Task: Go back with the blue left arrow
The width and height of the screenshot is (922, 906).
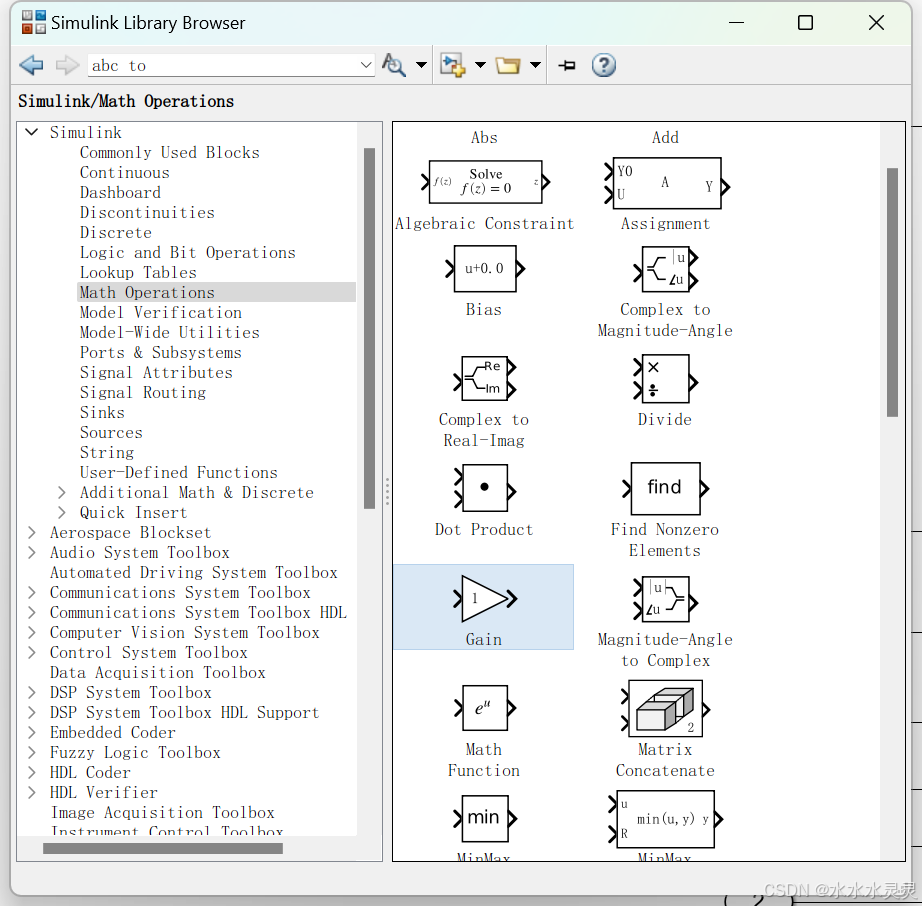Action: click(31, 65)
